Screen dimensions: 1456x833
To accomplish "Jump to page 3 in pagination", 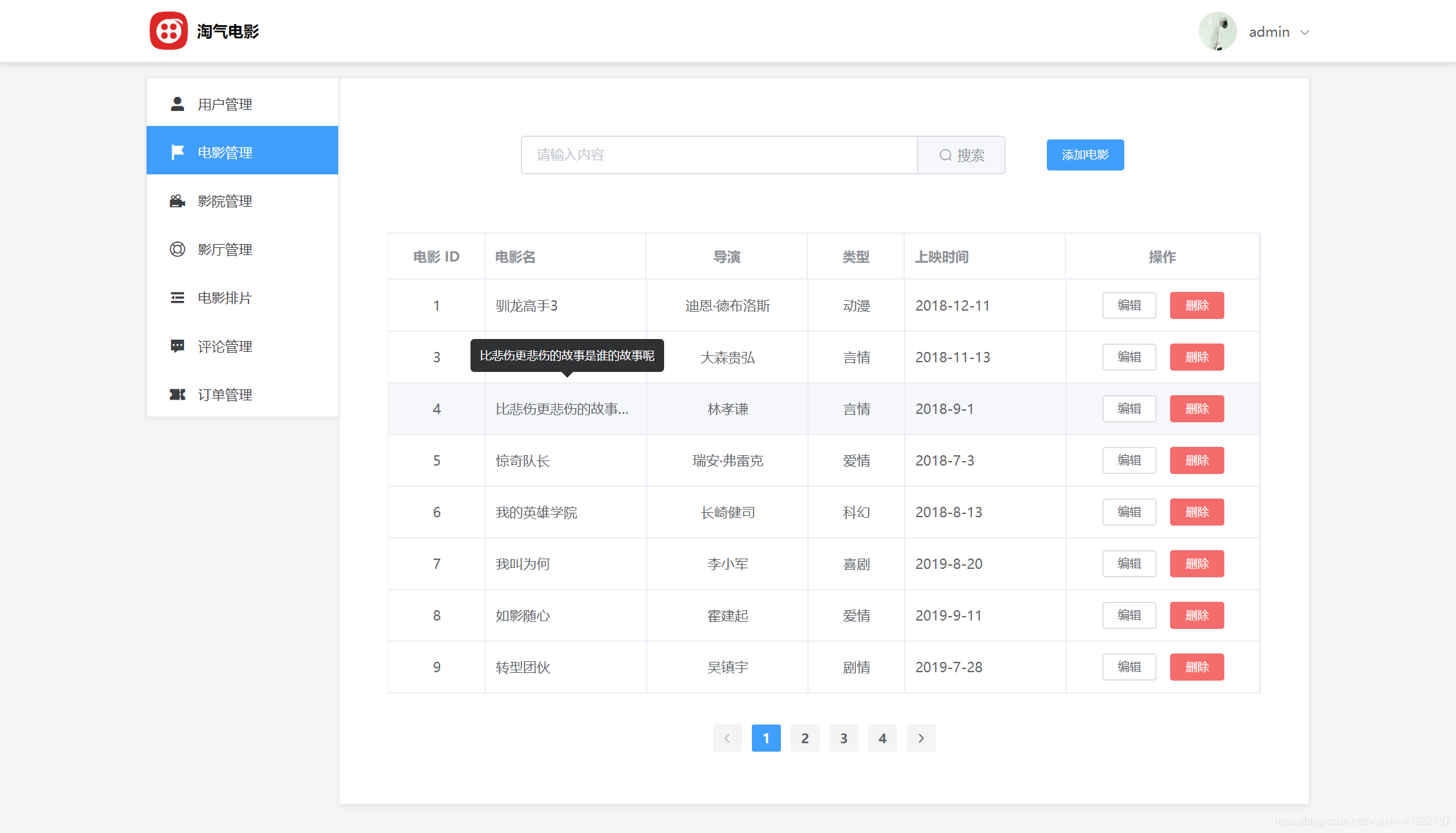I will [844, 738].
